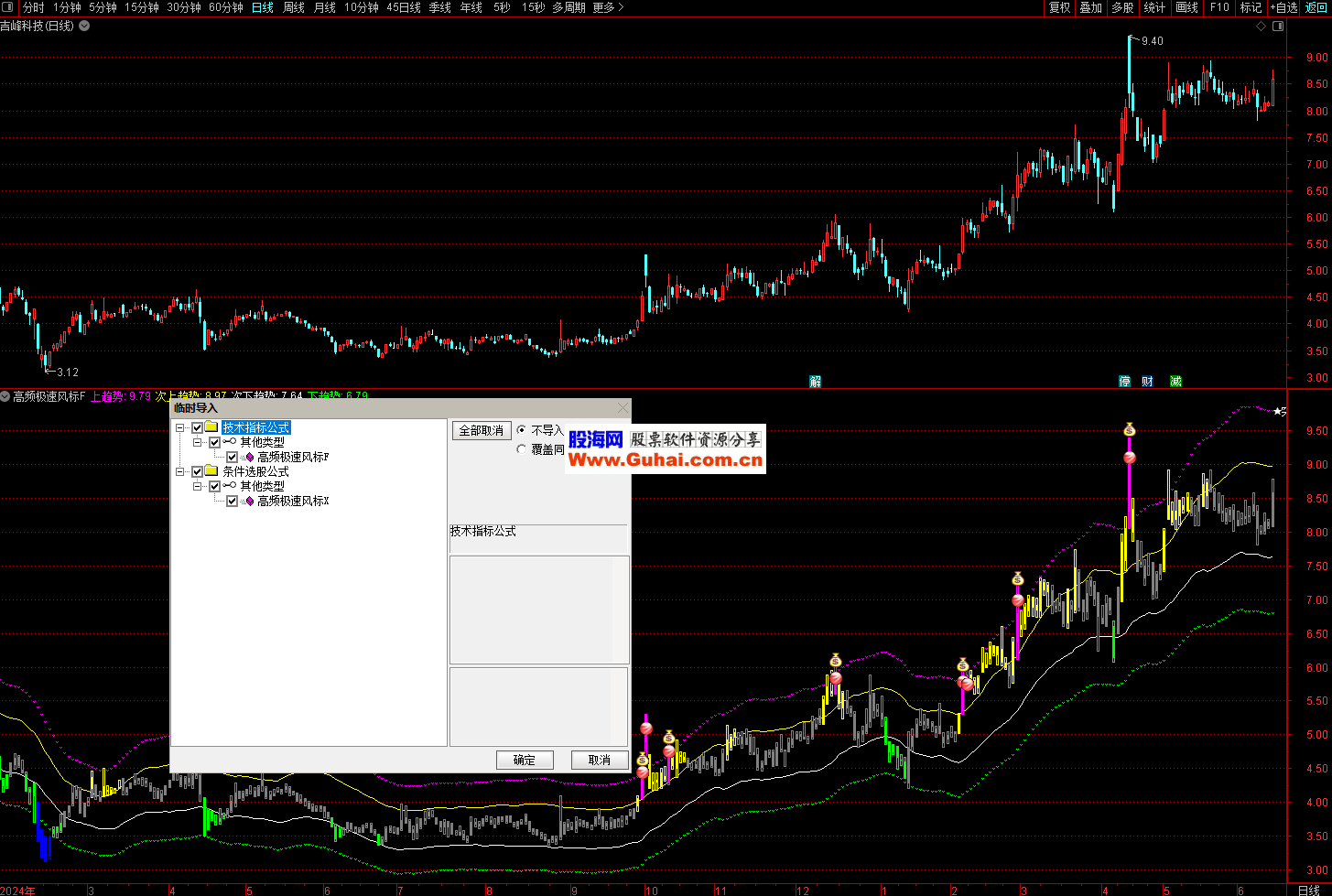Switch to the 分时 view
The height and width of the screenshot is (896, 1332).
coord(34,7)
